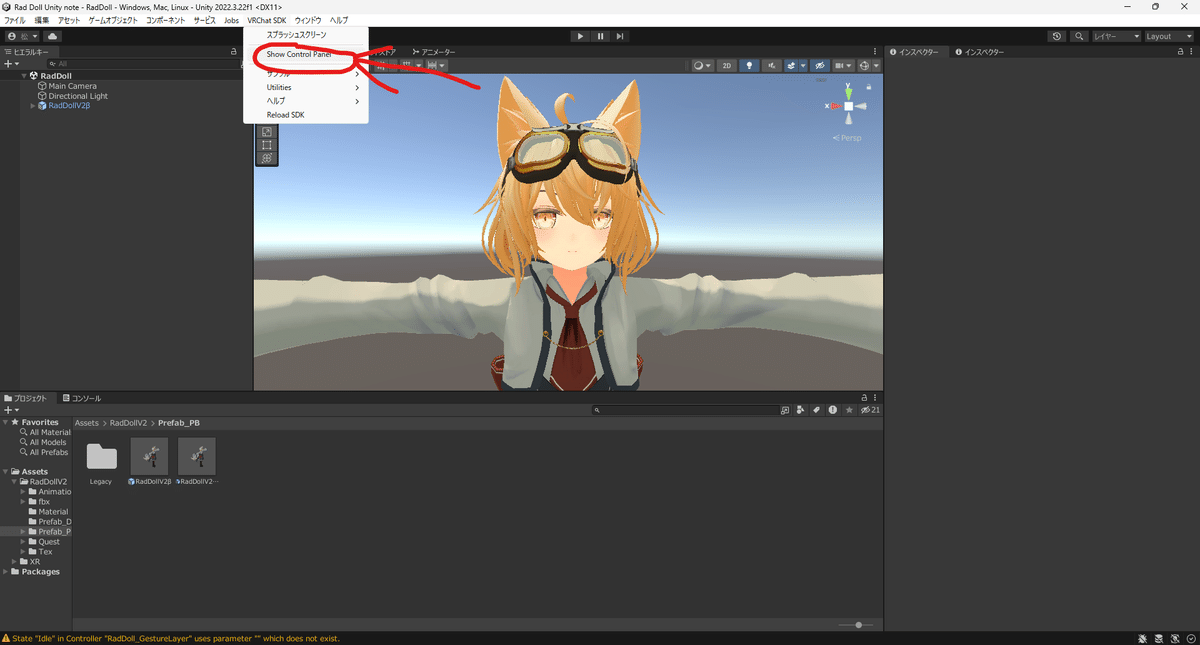Image resolution: width=1200 pixels, height=645 pixels.
Task: Open scene camera settings dropdown
Action: [x=844, y=65]
